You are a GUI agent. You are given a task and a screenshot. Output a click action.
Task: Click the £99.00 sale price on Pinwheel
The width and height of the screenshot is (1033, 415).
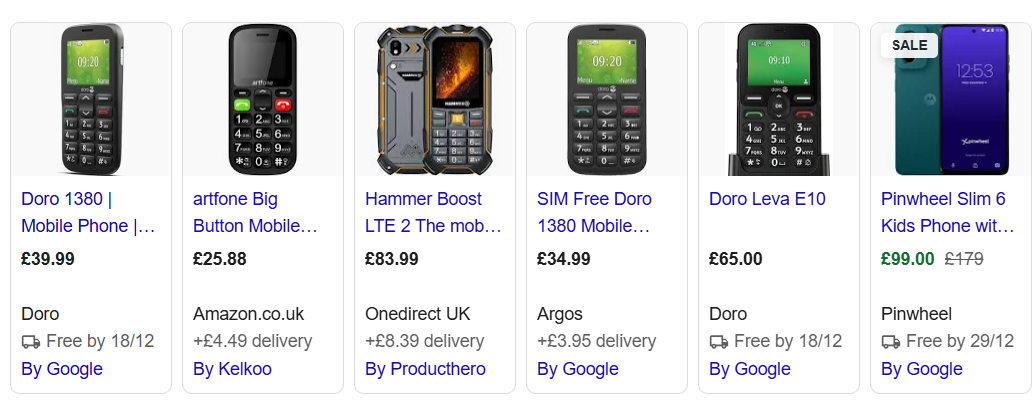[907, 259]
